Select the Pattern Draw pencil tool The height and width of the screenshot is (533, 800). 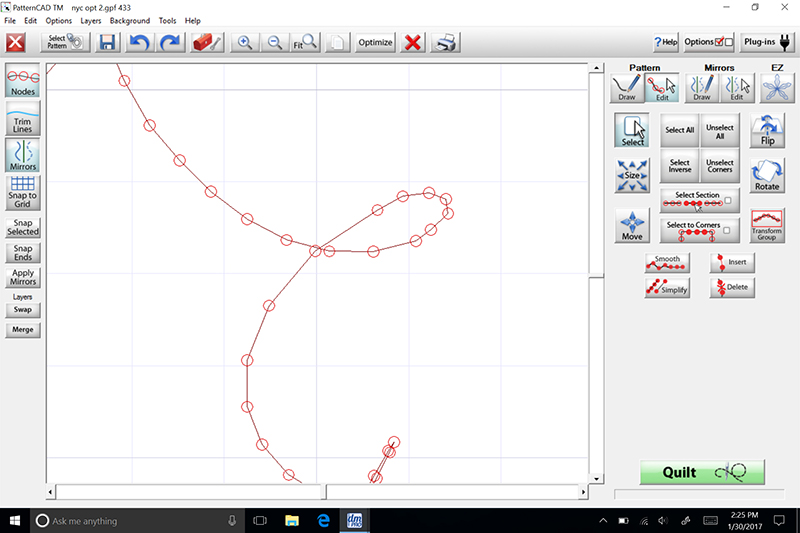coord(628,88)
